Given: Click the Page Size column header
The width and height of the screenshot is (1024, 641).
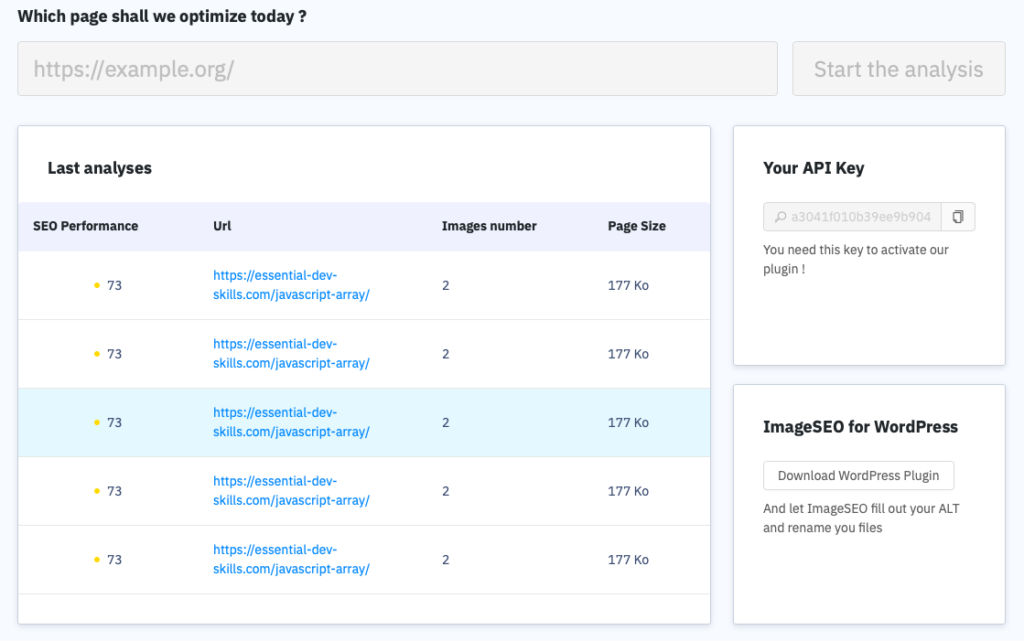Looking at the screenshot, I should pos(636,226).
